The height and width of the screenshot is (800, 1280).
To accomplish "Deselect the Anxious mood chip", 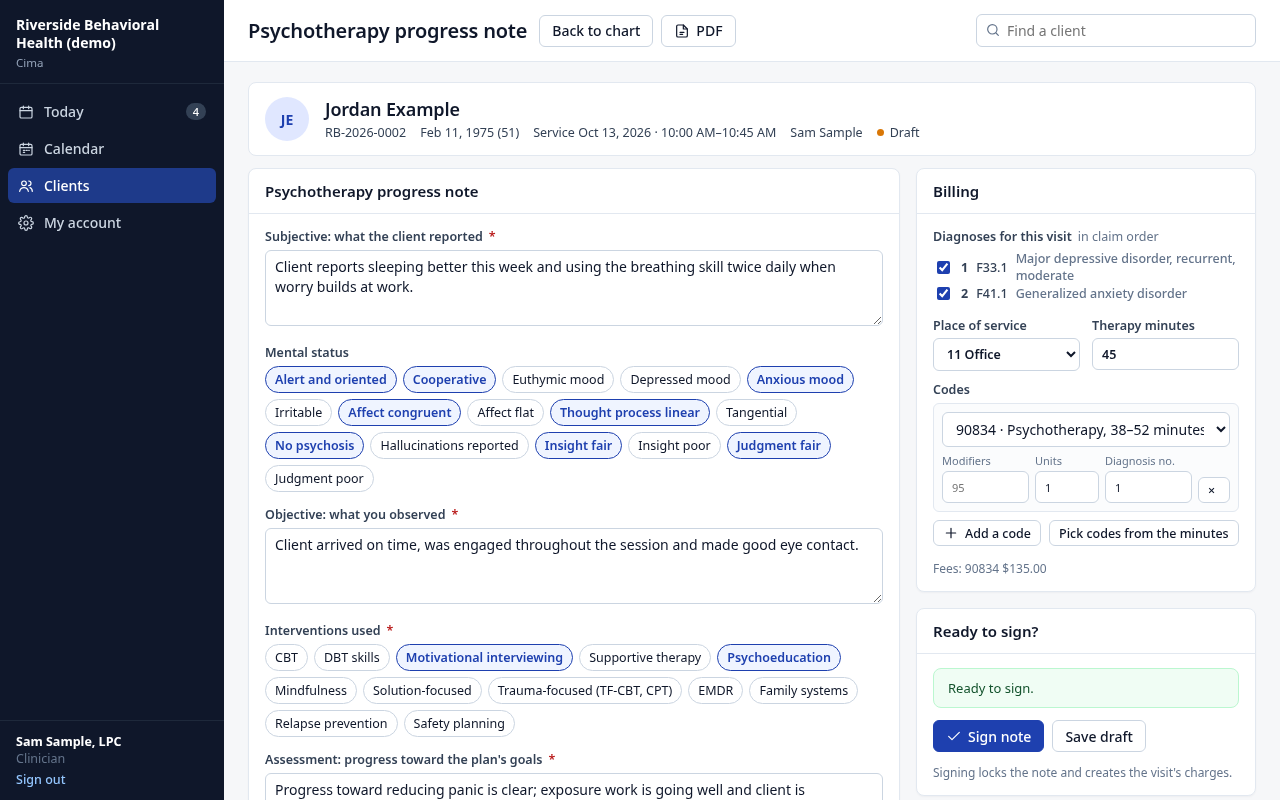I will pyautogui.click(x=800, y=380).
